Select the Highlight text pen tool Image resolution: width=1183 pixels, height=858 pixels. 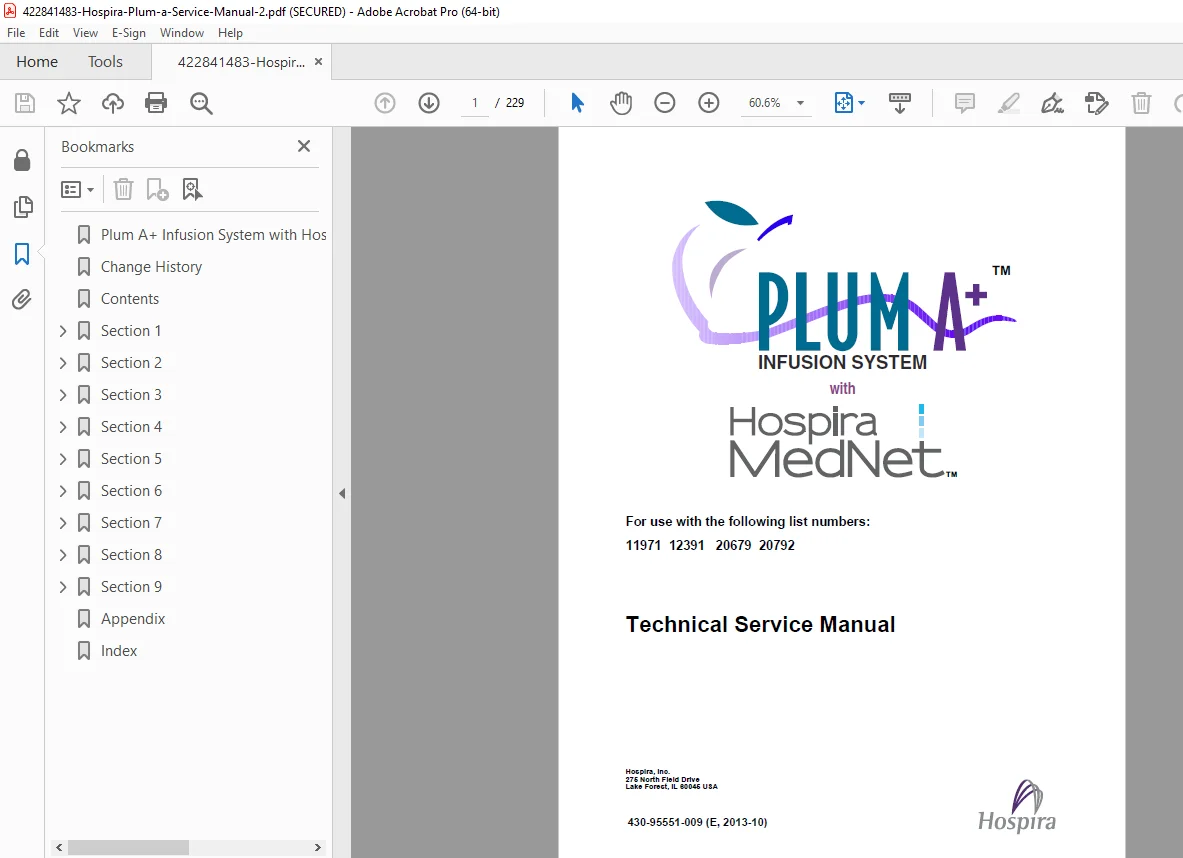[x=1009, y=103]
